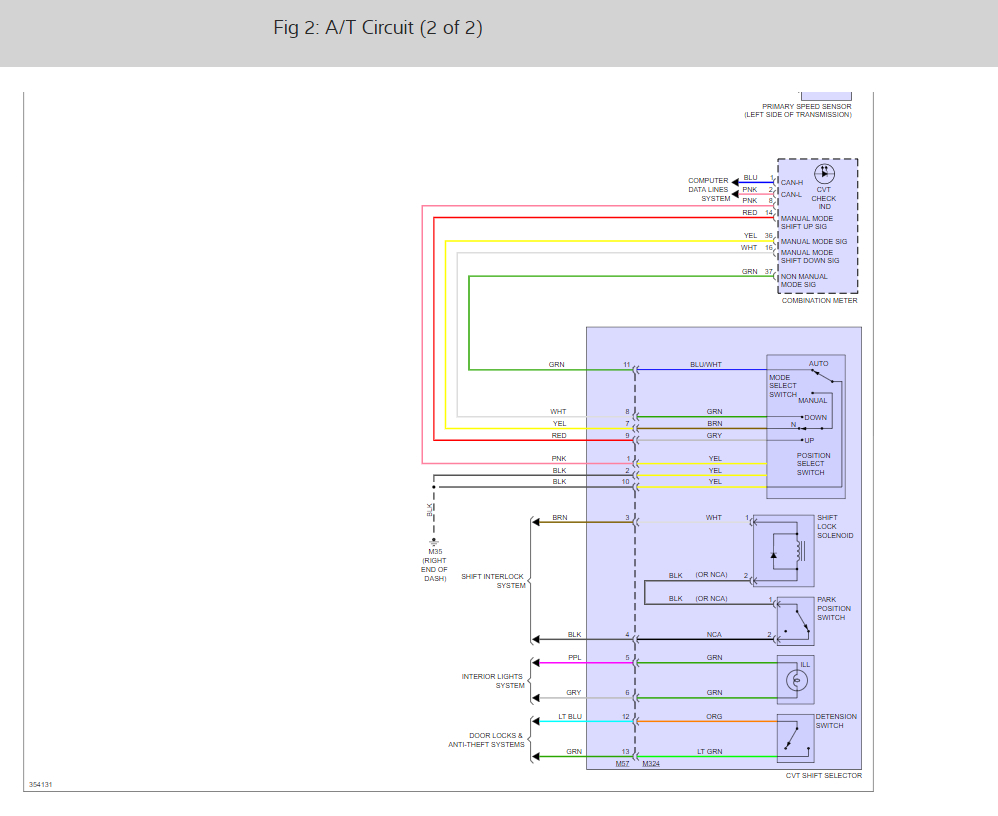Click the arrowhead on the blue CAN-H wire
Viewport: 998px width, 816px height.
click(735, 183)
